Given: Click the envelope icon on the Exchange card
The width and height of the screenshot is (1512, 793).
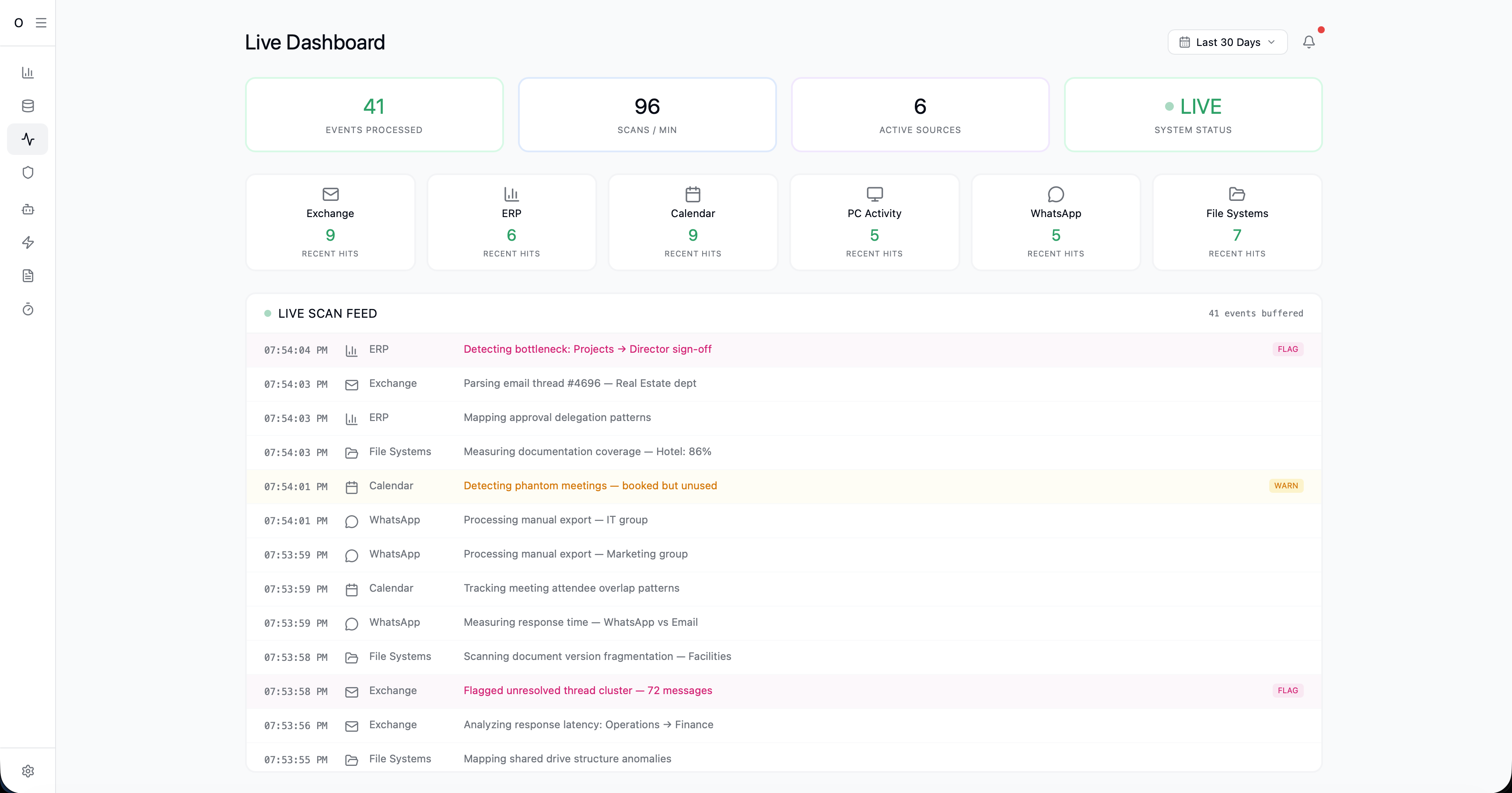Looking at the screenshot, I should tap(330, 194).
